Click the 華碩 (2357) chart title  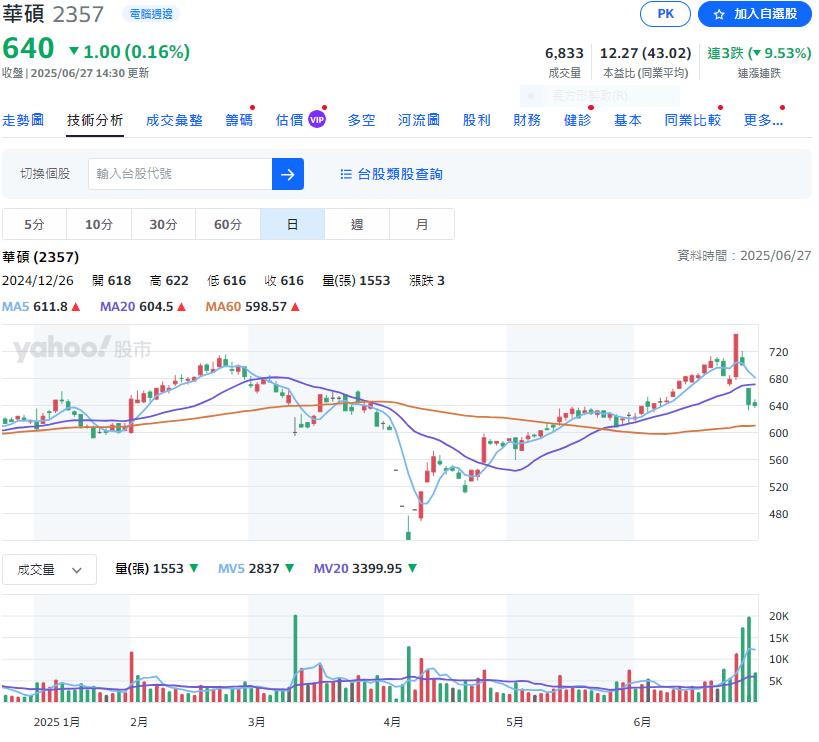tap(41, 257)
